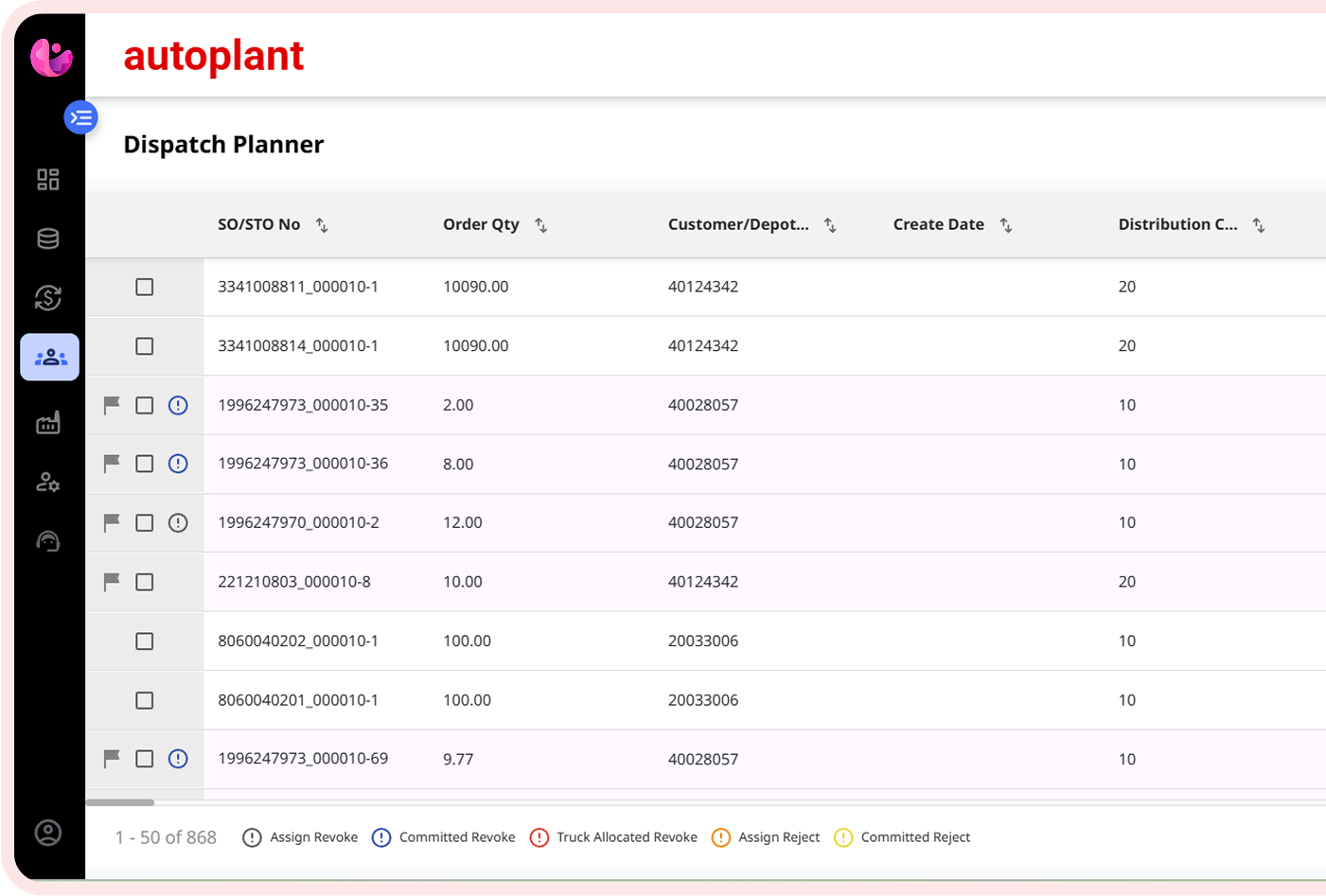Tick the checkbox for 8060040202_000010-1
Viewport: 1326px width, 896px height.
click(145, 641)
